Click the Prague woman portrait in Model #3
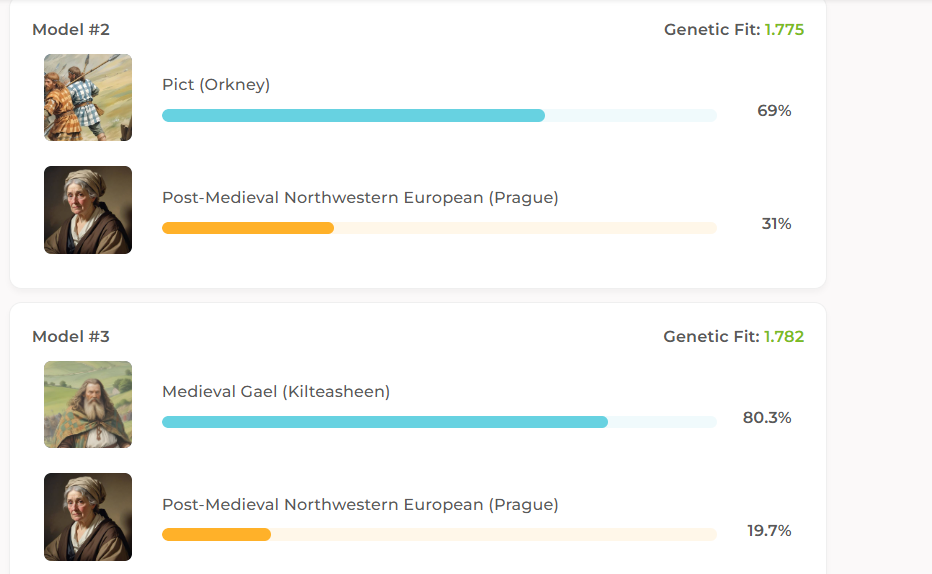This screenshot has width=932, height=574. pyautogui.click(x=88, y=517)
